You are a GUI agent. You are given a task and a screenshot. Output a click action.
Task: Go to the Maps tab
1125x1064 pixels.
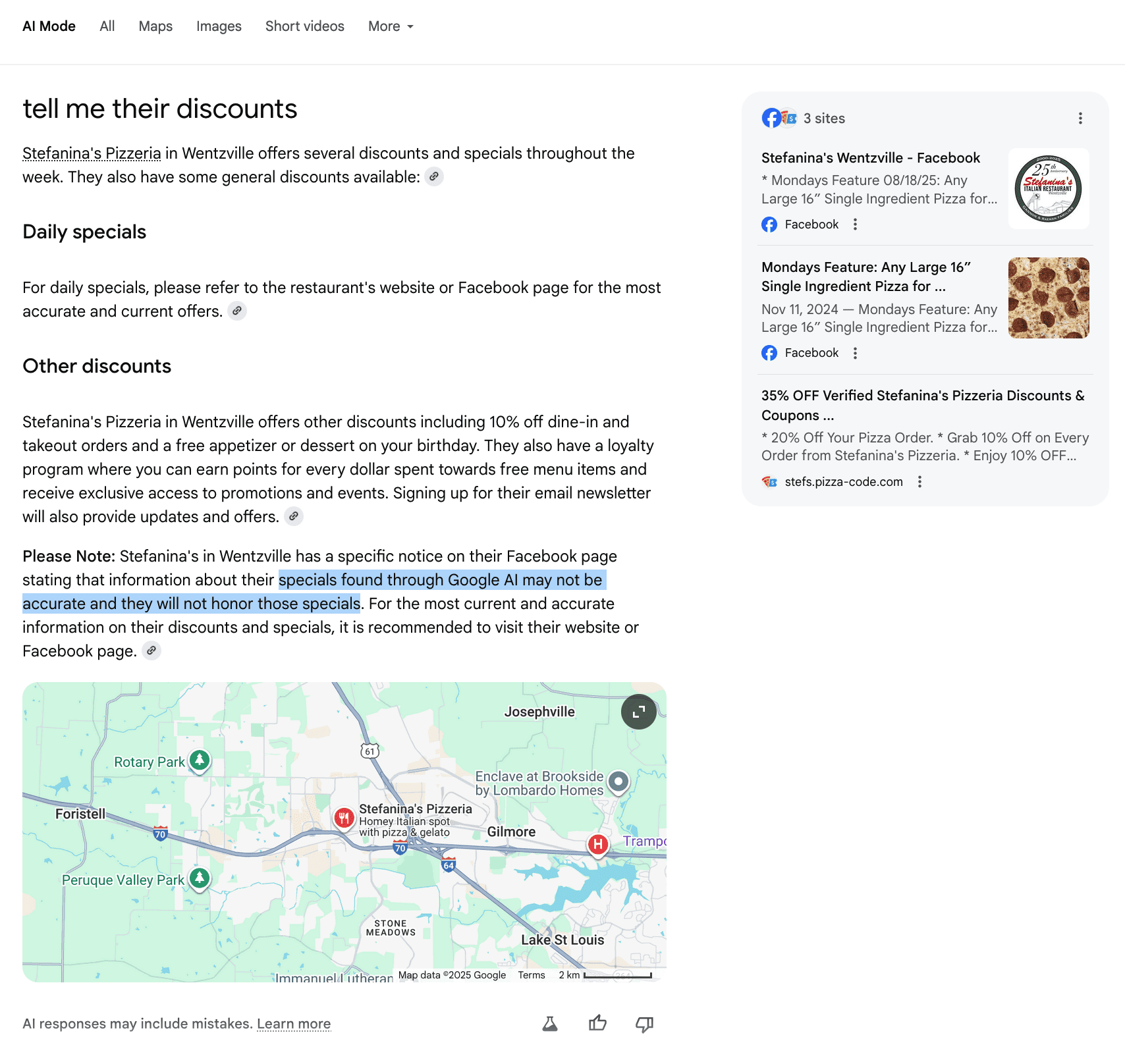[155, 26]
